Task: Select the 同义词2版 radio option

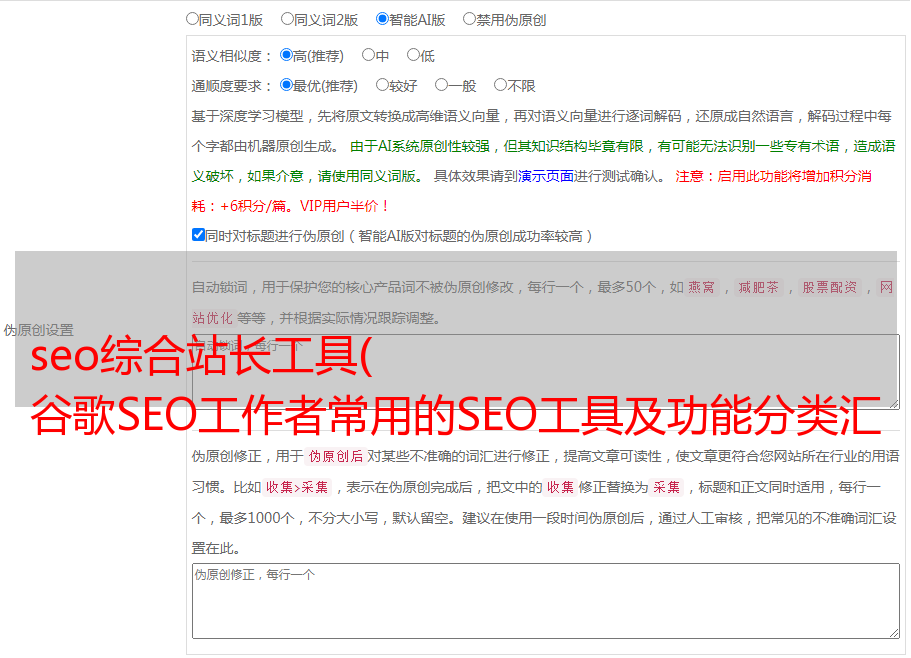Action: [x=287, y=19]
